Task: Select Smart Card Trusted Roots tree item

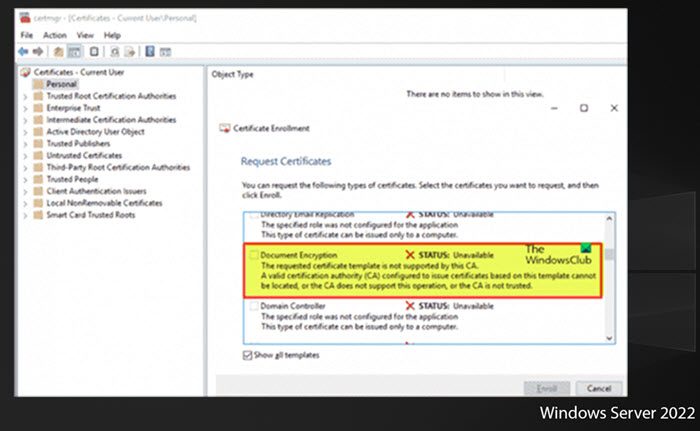Action: (91, 215)
